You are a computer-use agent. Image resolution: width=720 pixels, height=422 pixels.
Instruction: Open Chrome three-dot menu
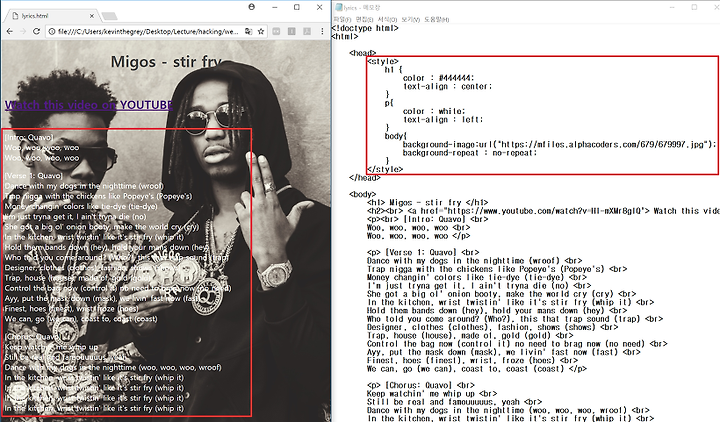point(322,31)
